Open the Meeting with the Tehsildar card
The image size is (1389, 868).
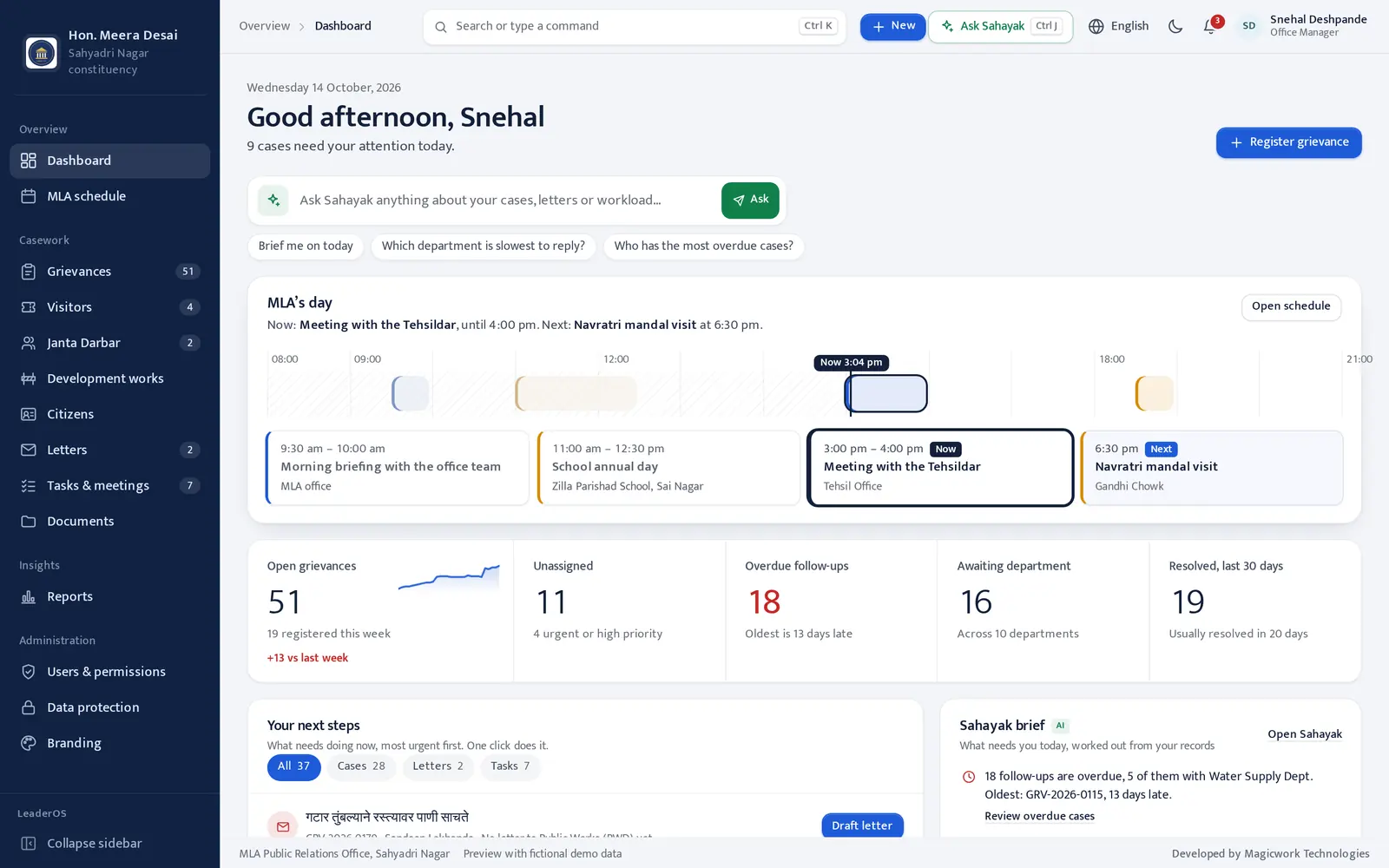click(x=940, y=468)
